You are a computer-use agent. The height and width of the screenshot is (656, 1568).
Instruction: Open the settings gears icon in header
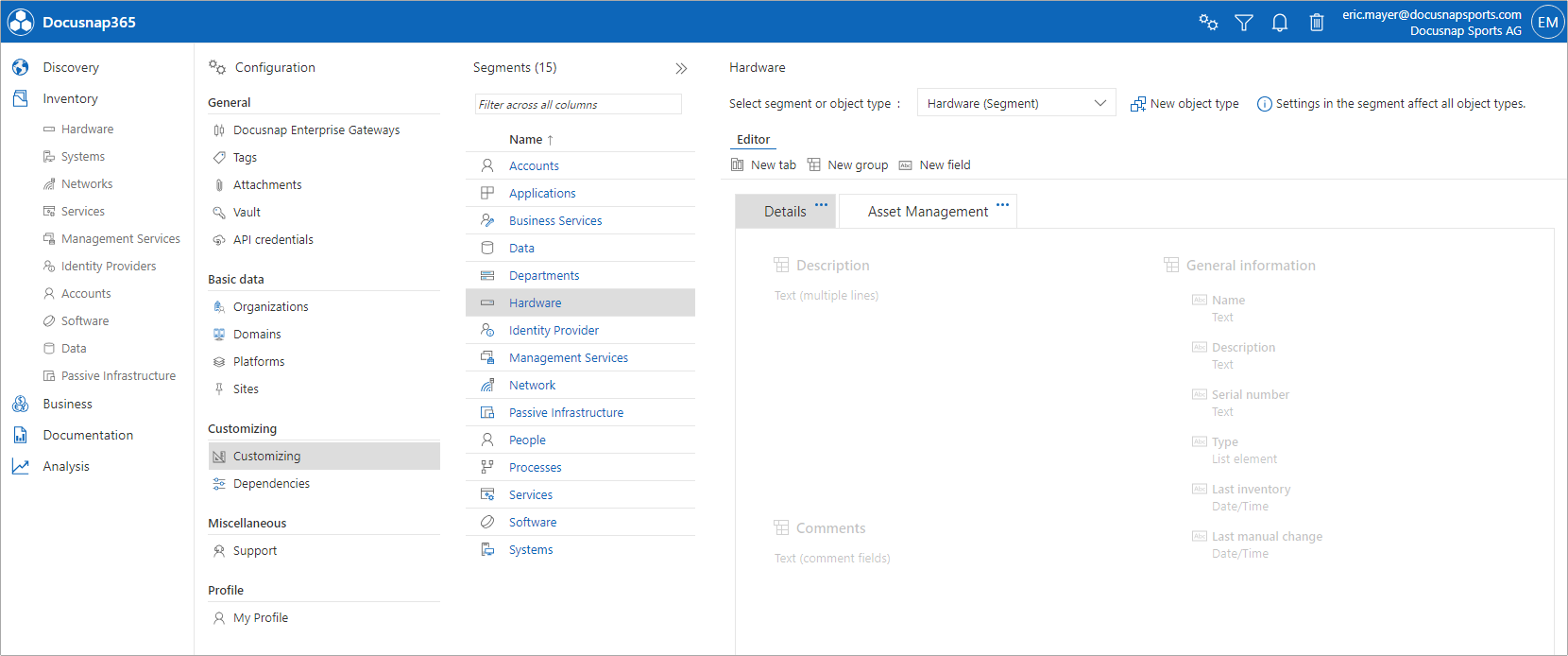point(1208,22)
